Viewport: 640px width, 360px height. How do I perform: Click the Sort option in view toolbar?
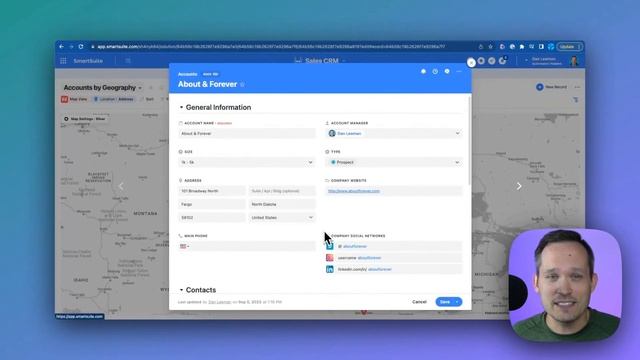pos(147,99)
